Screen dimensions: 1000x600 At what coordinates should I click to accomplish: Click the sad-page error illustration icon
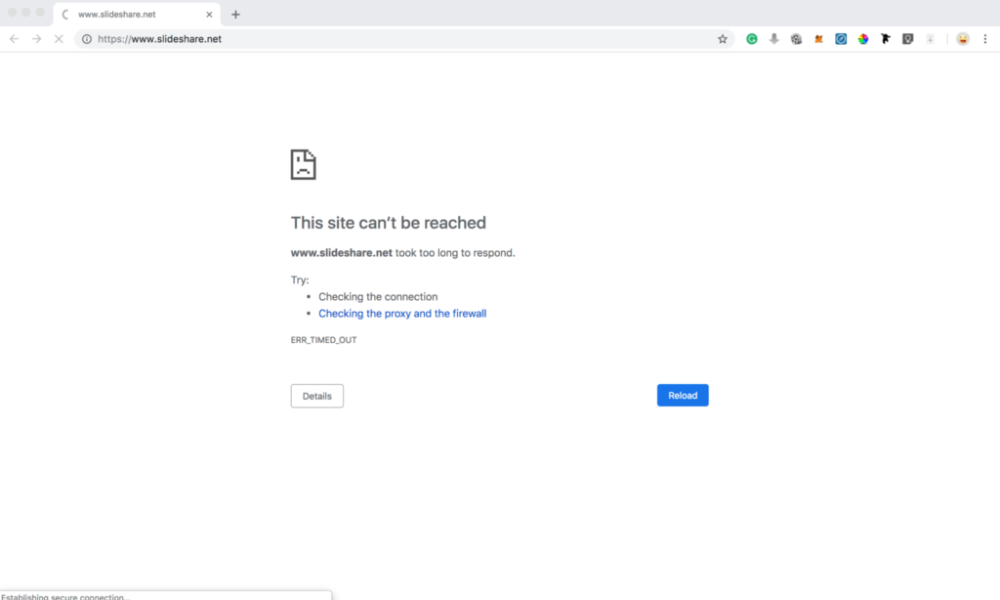coord(303,163)
